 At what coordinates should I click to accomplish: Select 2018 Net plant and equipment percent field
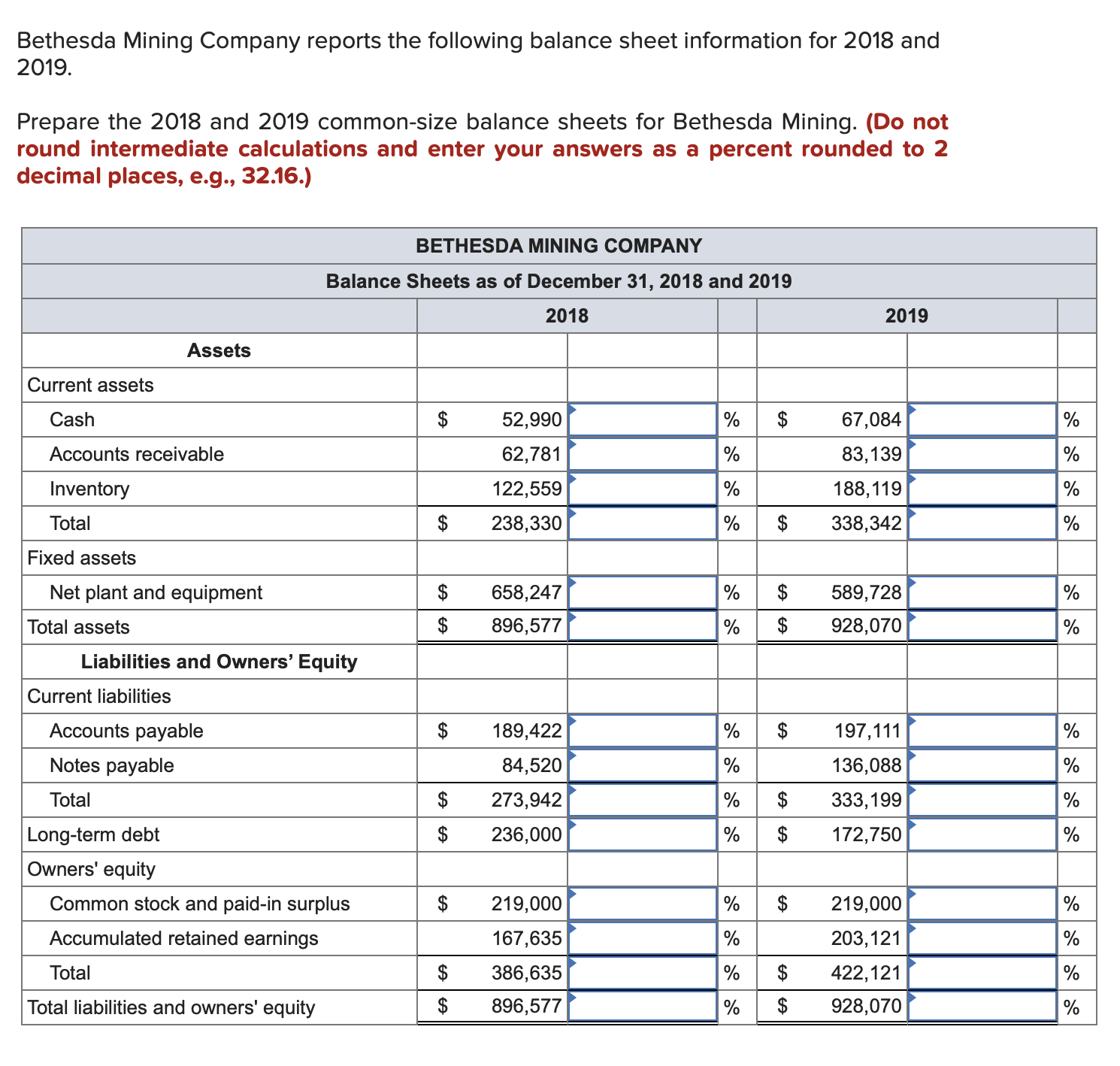[x=643, y=592]
